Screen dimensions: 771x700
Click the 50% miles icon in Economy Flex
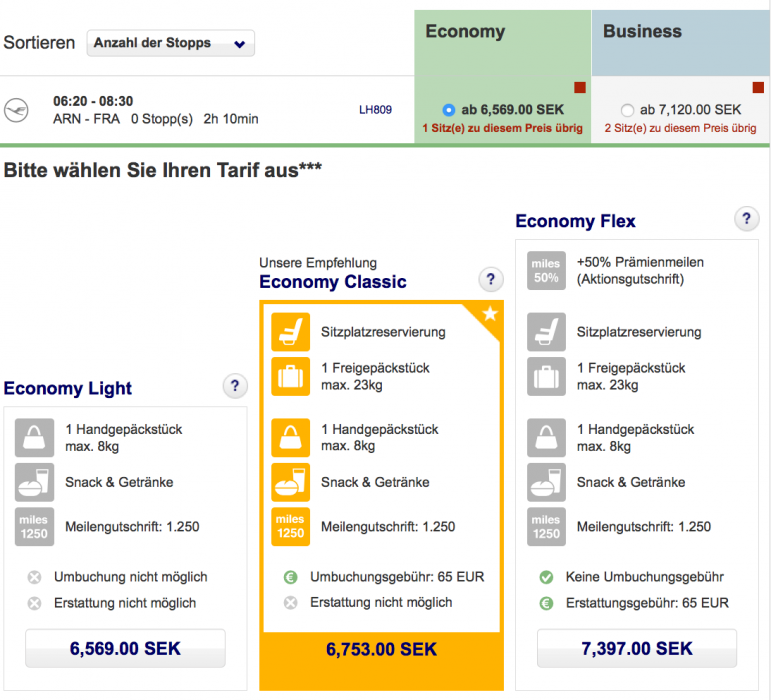click(546, 271)
